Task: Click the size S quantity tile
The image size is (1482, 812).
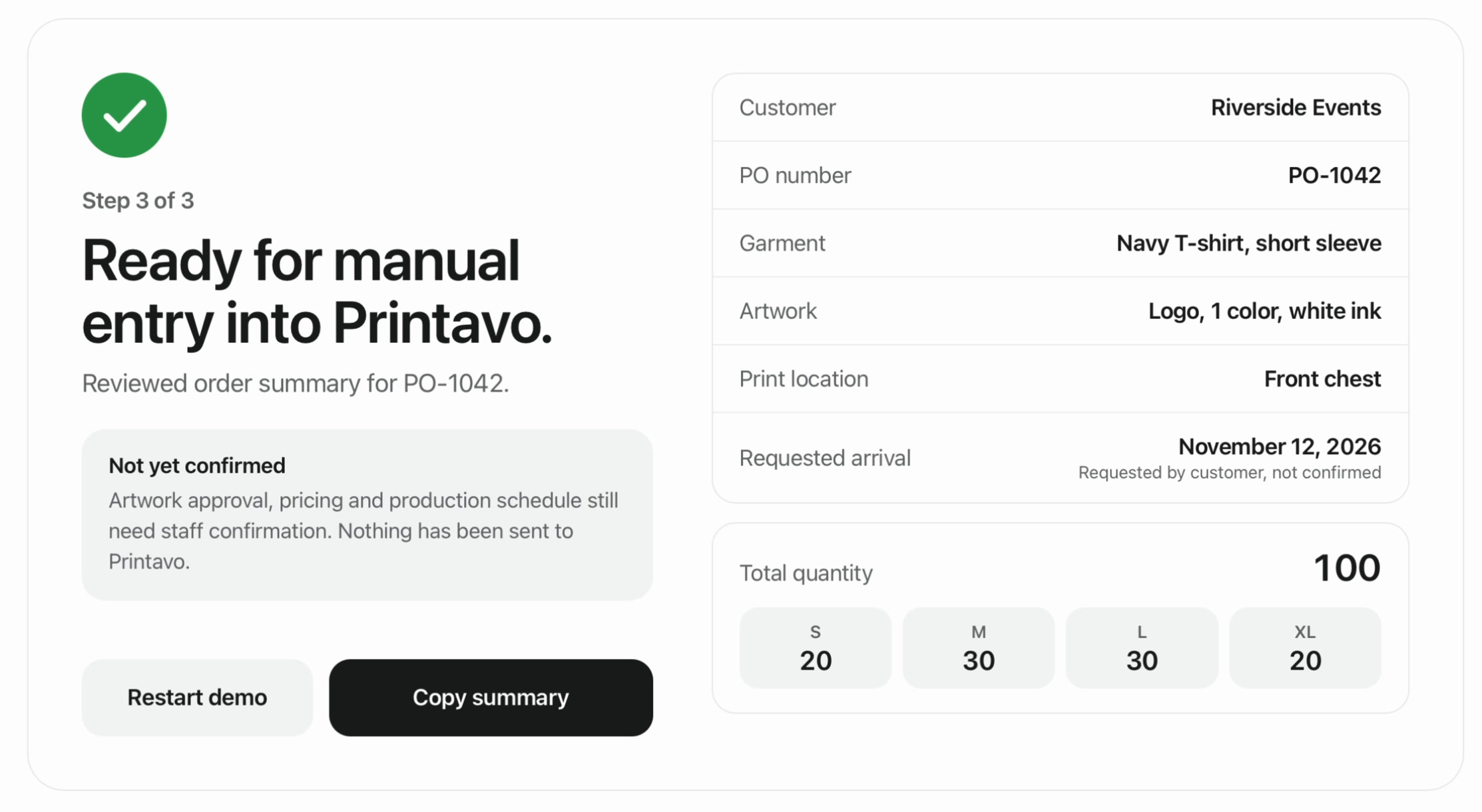Action: (x=816, y=648)
